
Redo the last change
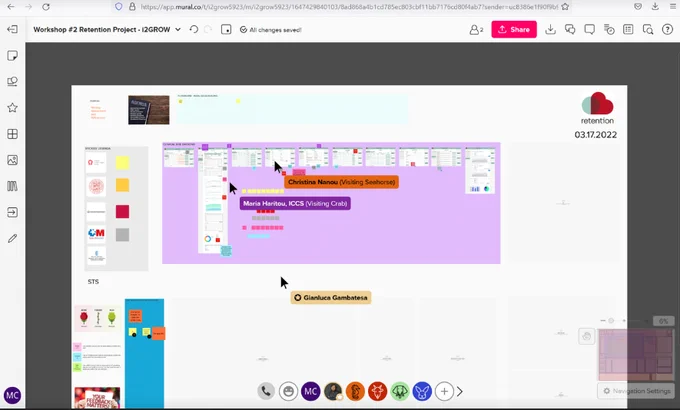tap(208, 30)
